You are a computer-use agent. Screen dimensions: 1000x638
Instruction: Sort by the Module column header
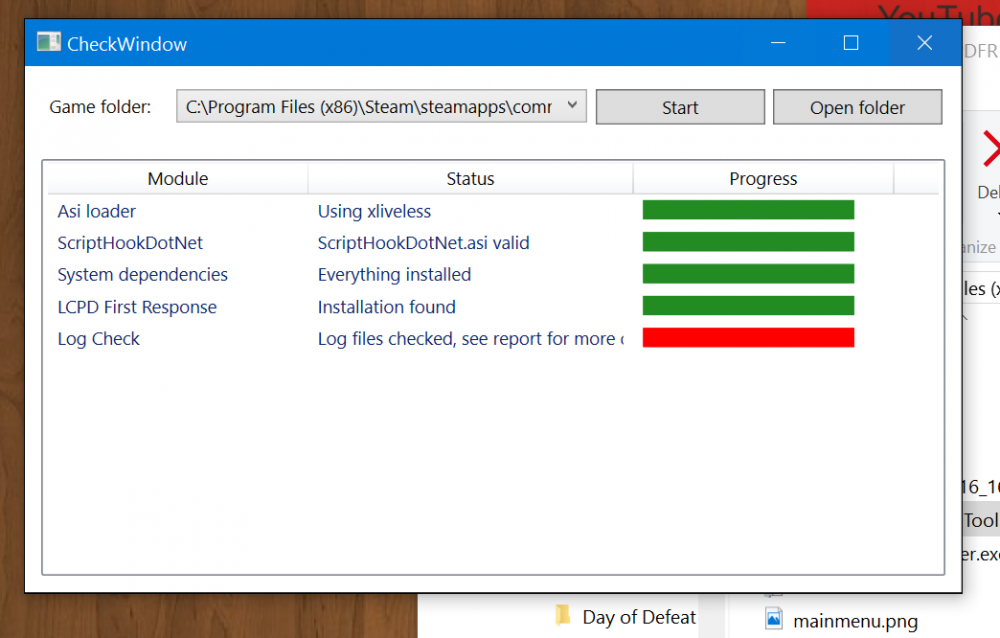[177, 179]
